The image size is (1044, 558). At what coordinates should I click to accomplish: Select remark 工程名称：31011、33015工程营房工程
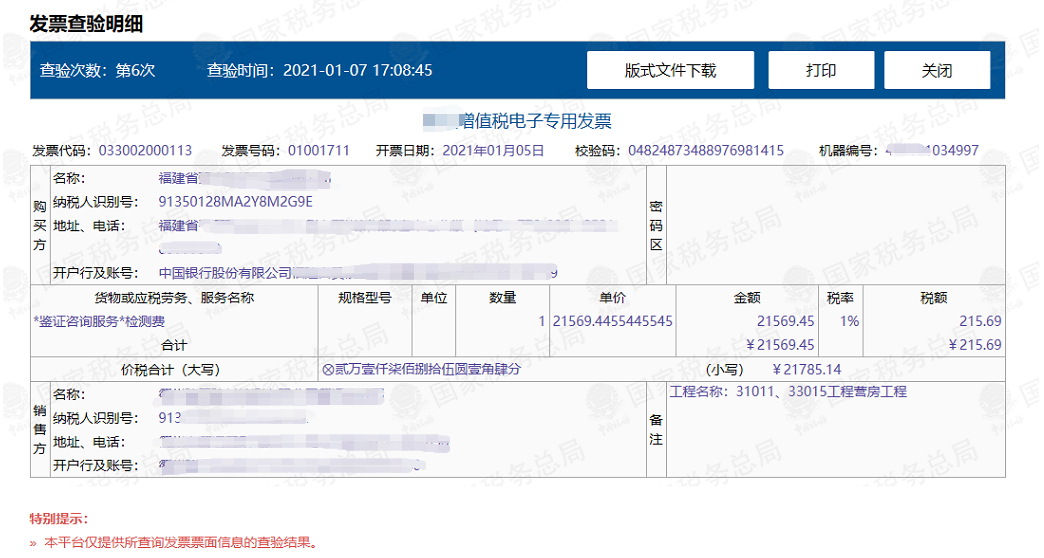[788, 392]
